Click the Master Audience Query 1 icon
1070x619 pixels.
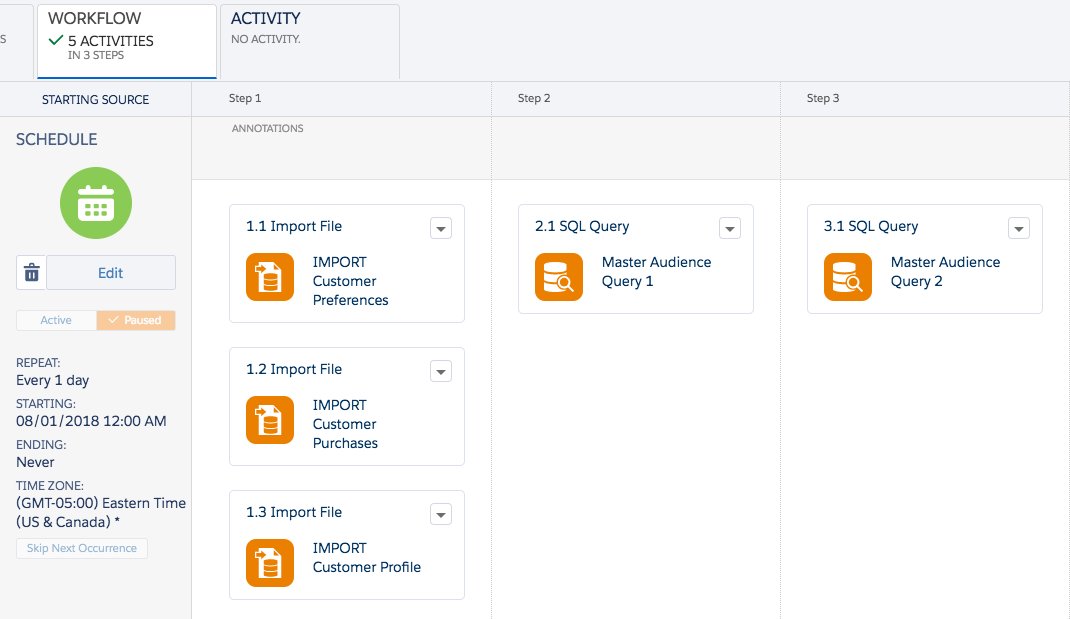click(x=559, y=278)
